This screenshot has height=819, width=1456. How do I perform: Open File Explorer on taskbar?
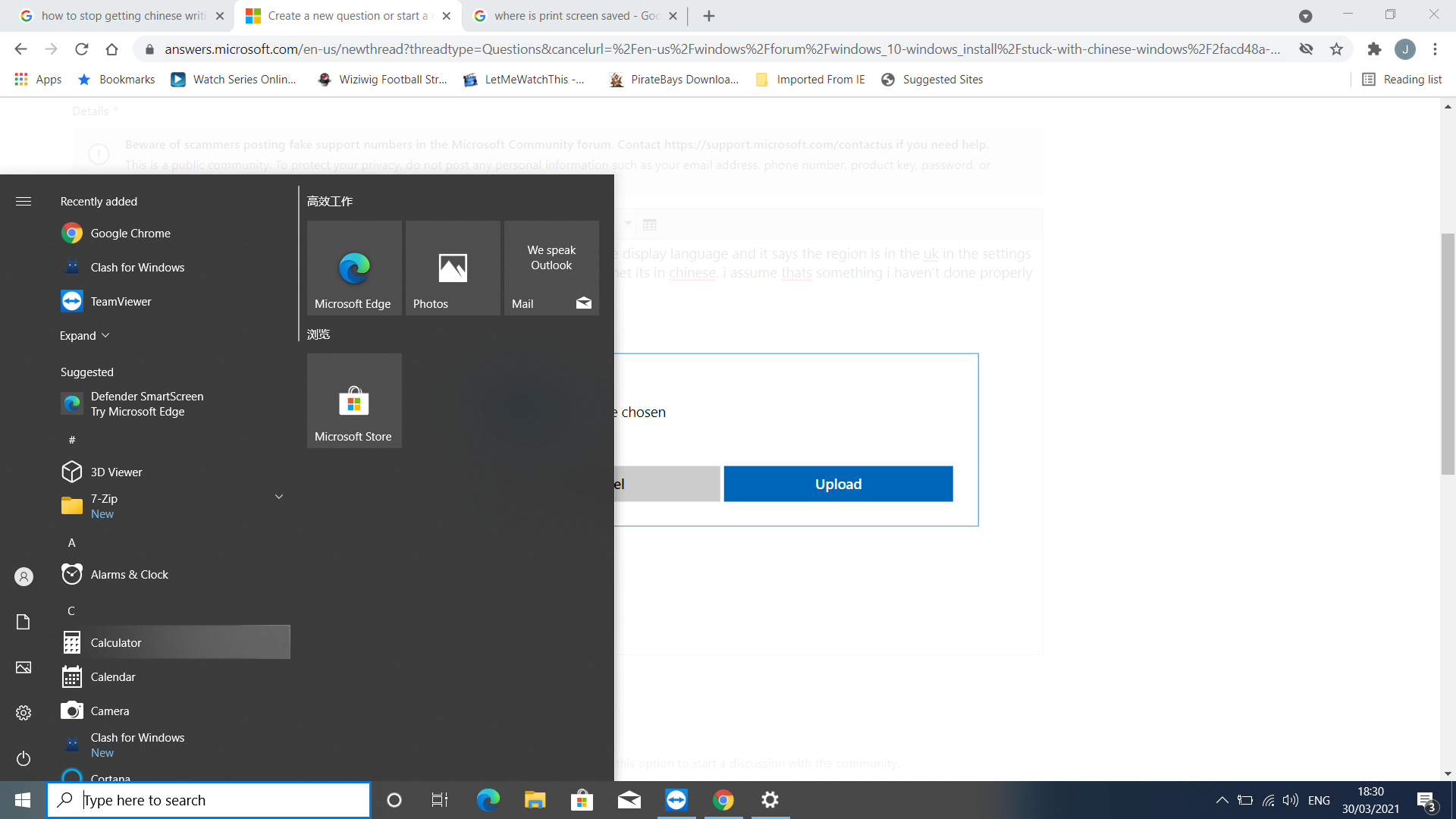point(535,800)
